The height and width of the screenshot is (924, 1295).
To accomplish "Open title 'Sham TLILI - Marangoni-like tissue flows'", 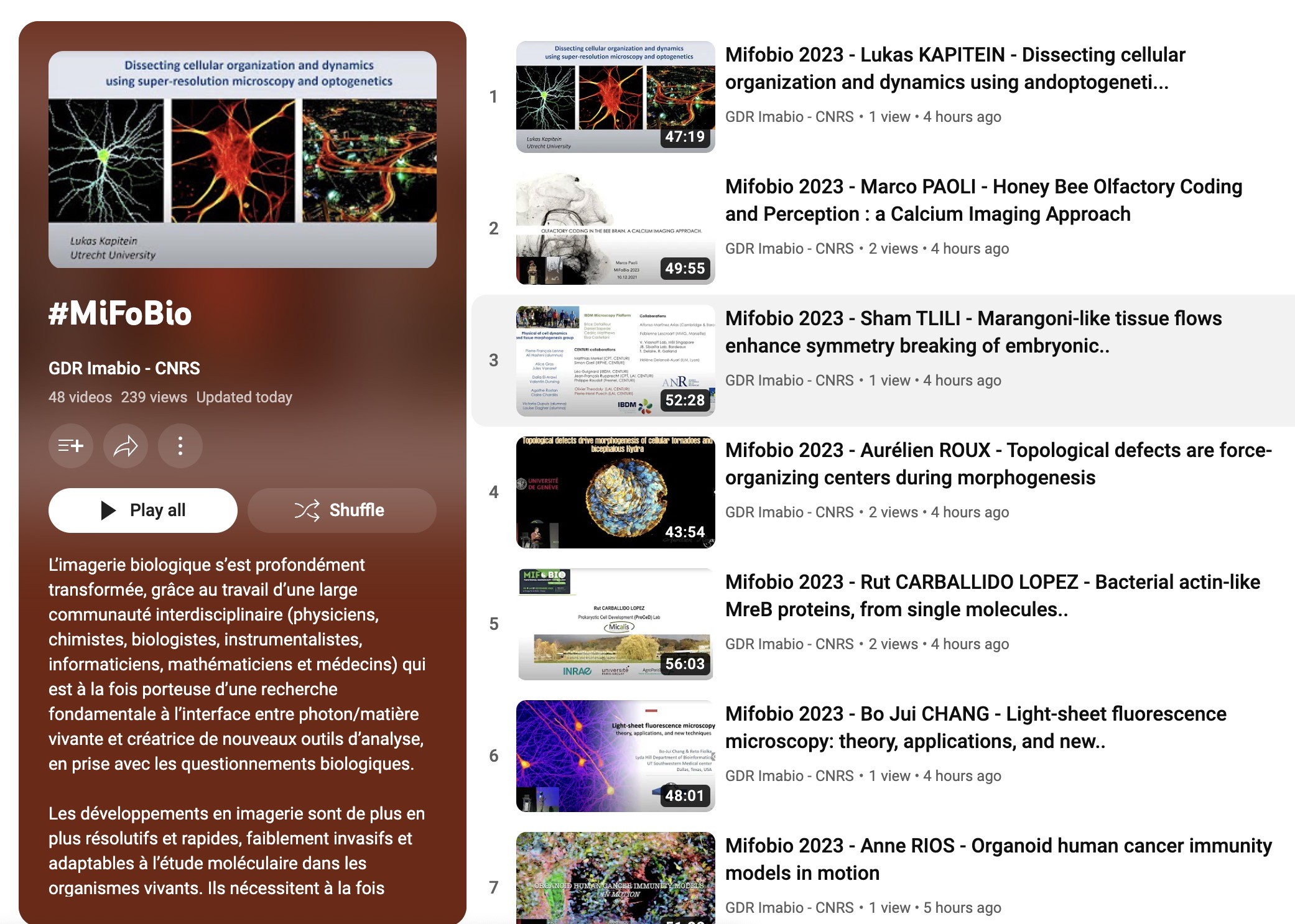I will (x=973, y=332).
